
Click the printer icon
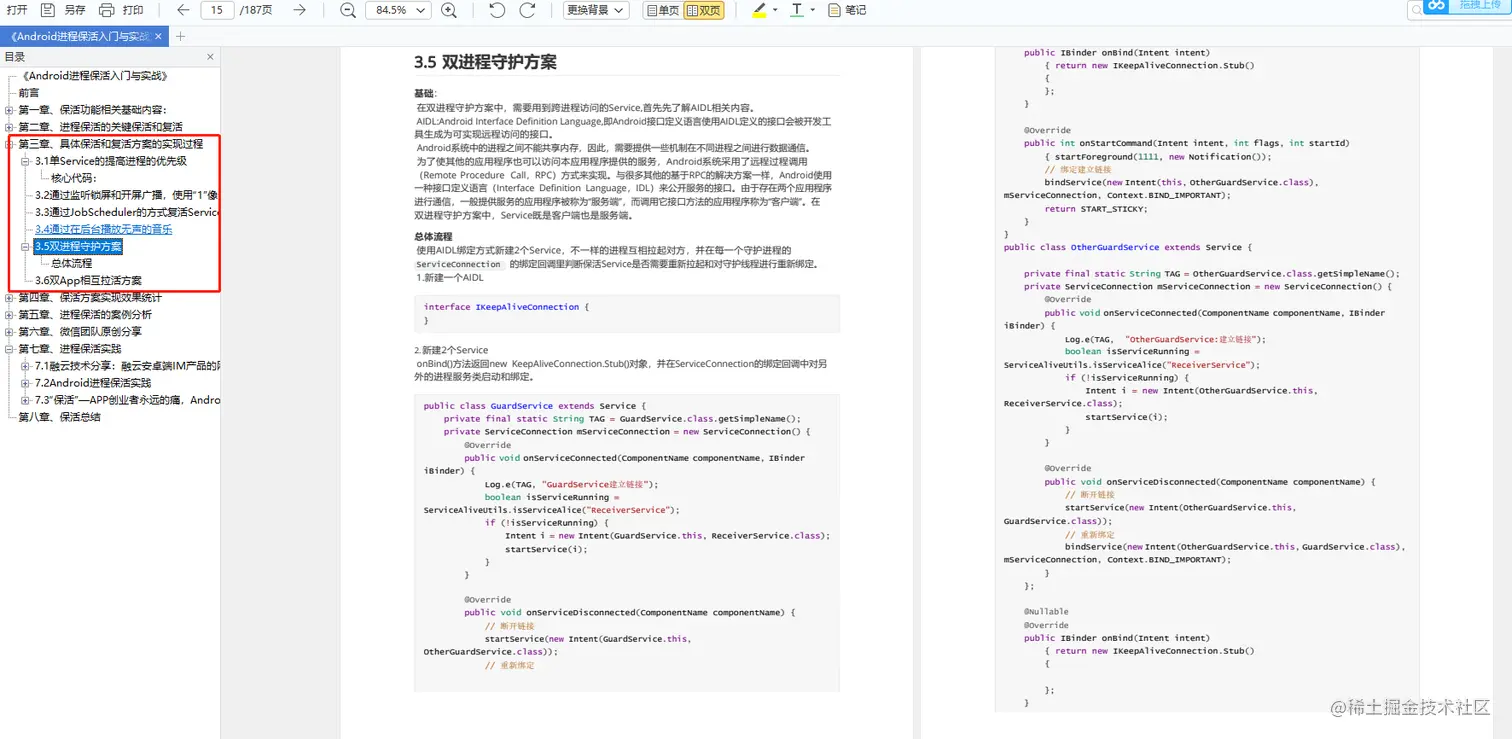pos(107,10)
